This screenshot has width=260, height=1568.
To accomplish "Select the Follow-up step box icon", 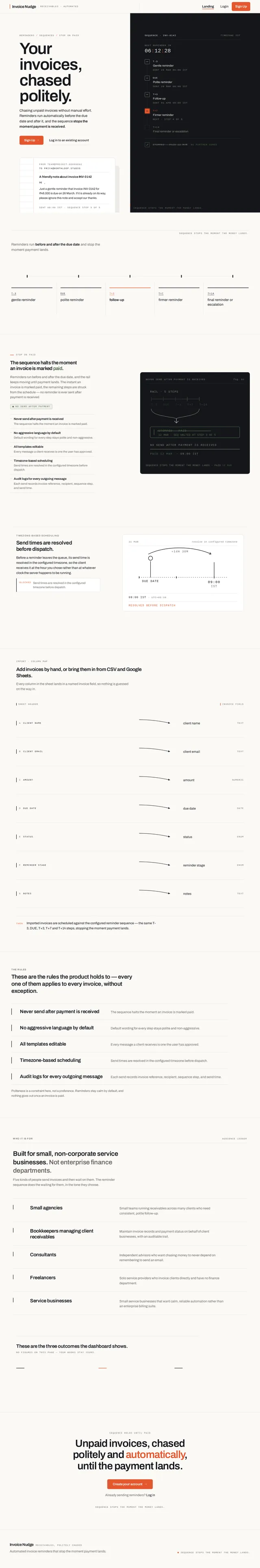I will (x=147, y=94).
